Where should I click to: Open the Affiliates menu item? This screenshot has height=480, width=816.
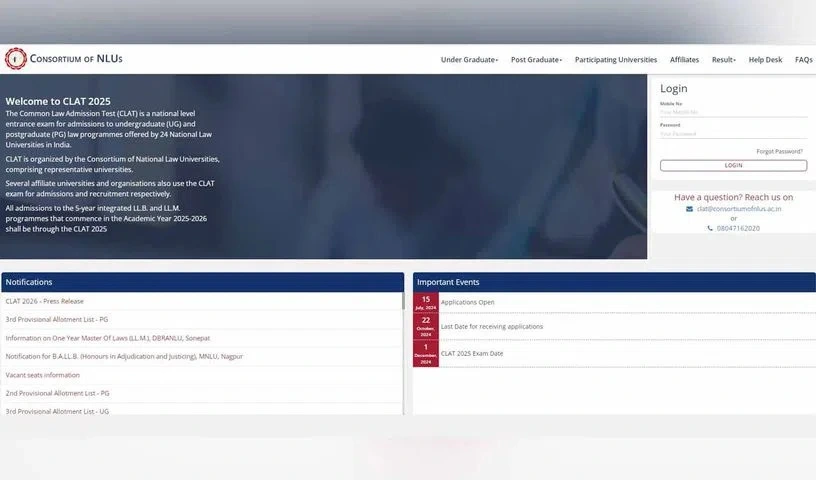[x=684, y=60]
